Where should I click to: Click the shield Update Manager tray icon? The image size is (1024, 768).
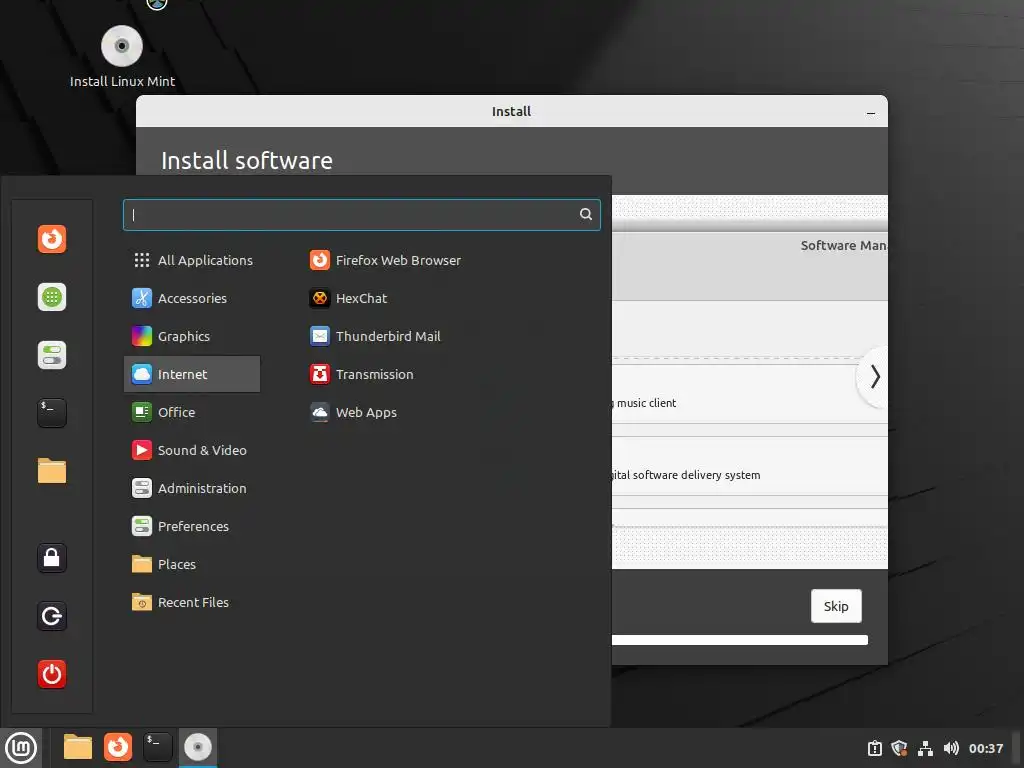[899, 748]
